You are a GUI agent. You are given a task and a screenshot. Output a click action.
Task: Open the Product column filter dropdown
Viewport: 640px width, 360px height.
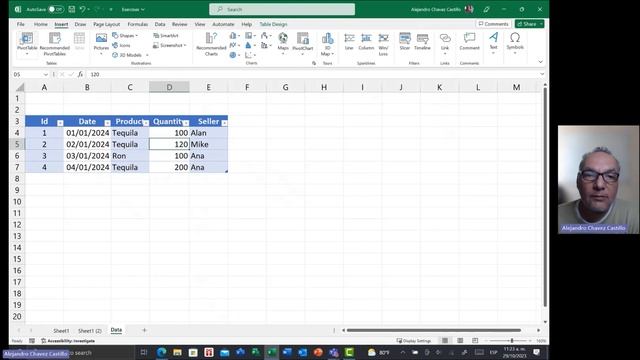click(146, 123)
